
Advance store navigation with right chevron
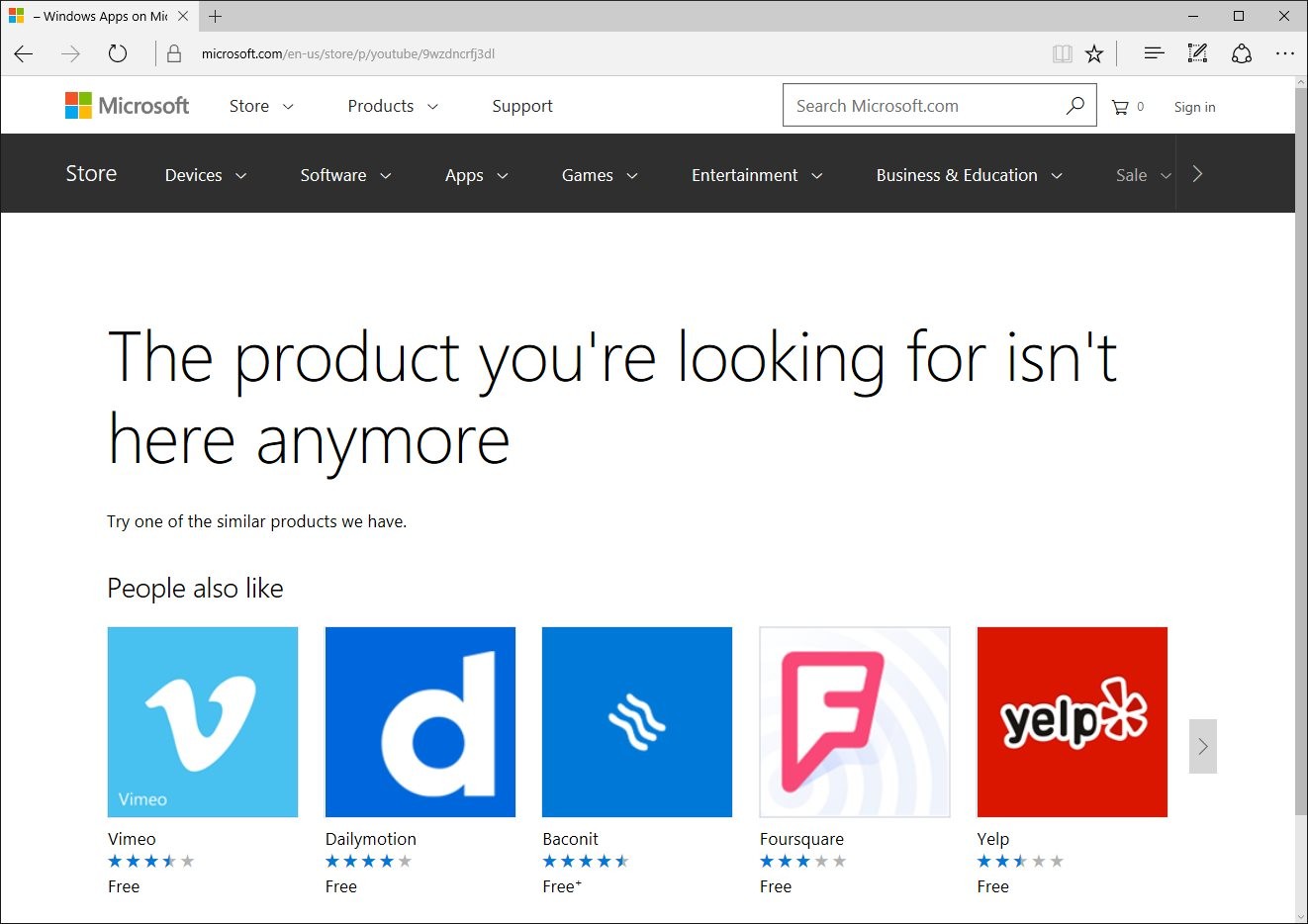pyautogui.click(x=1197, y=174)
